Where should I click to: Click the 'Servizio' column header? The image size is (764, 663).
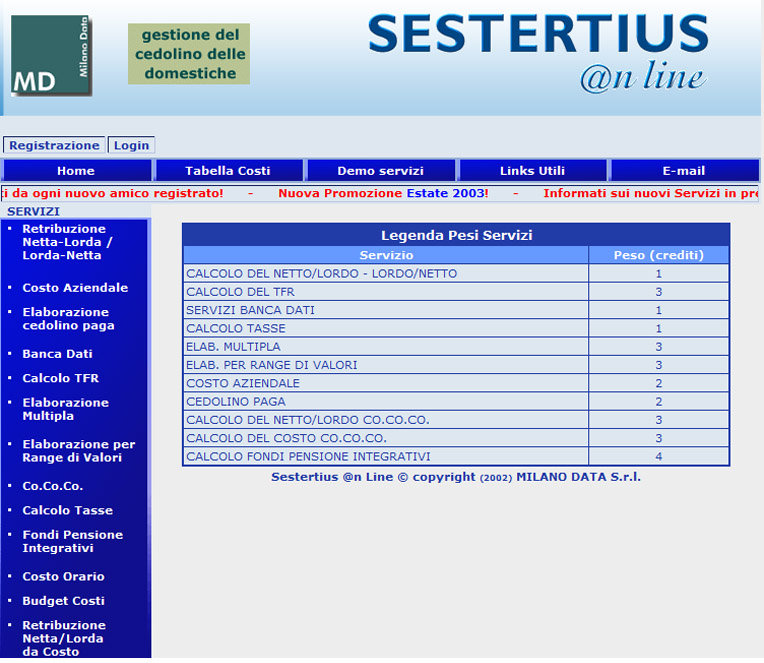[386, 255]
